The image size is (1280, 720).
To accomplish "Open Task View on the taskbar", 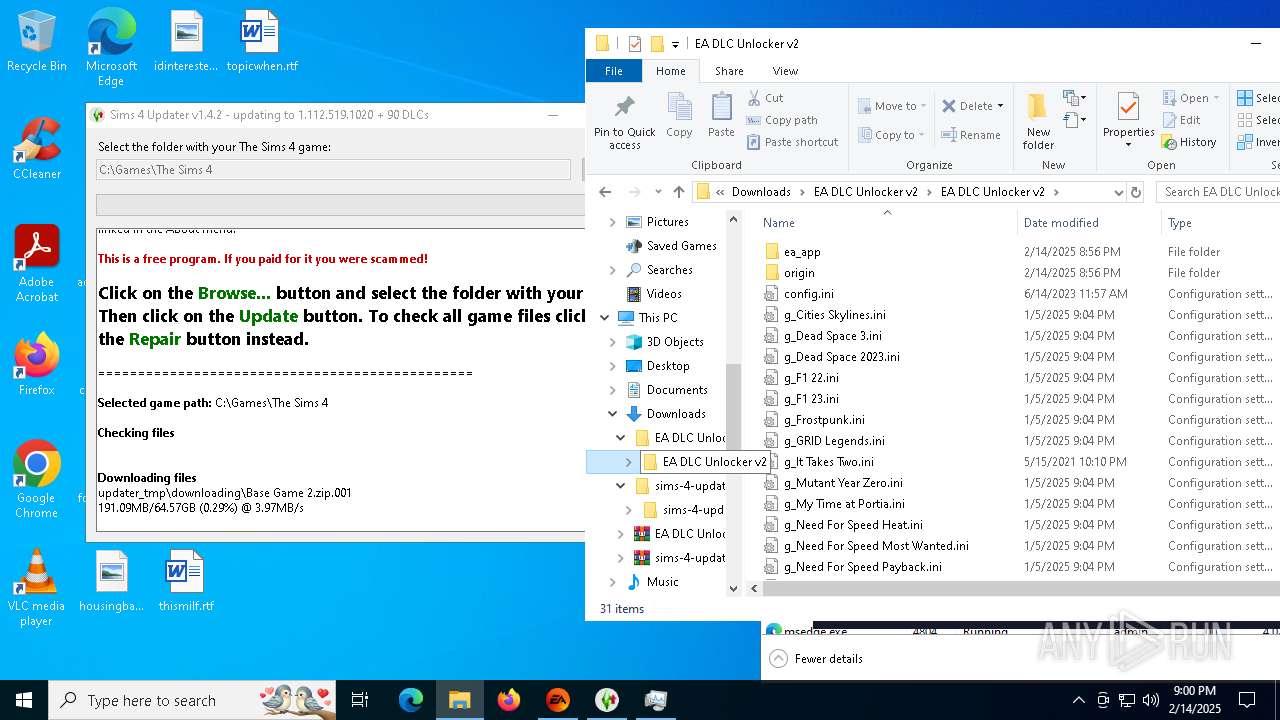I will click(x=360, y=700).
